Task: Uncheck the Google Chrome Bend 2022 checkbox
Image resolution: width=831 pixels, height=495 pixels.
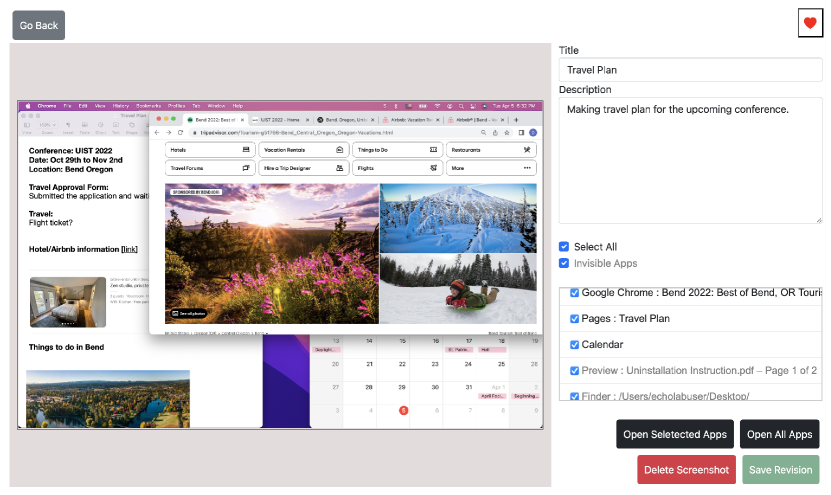Action: (574, 293)
